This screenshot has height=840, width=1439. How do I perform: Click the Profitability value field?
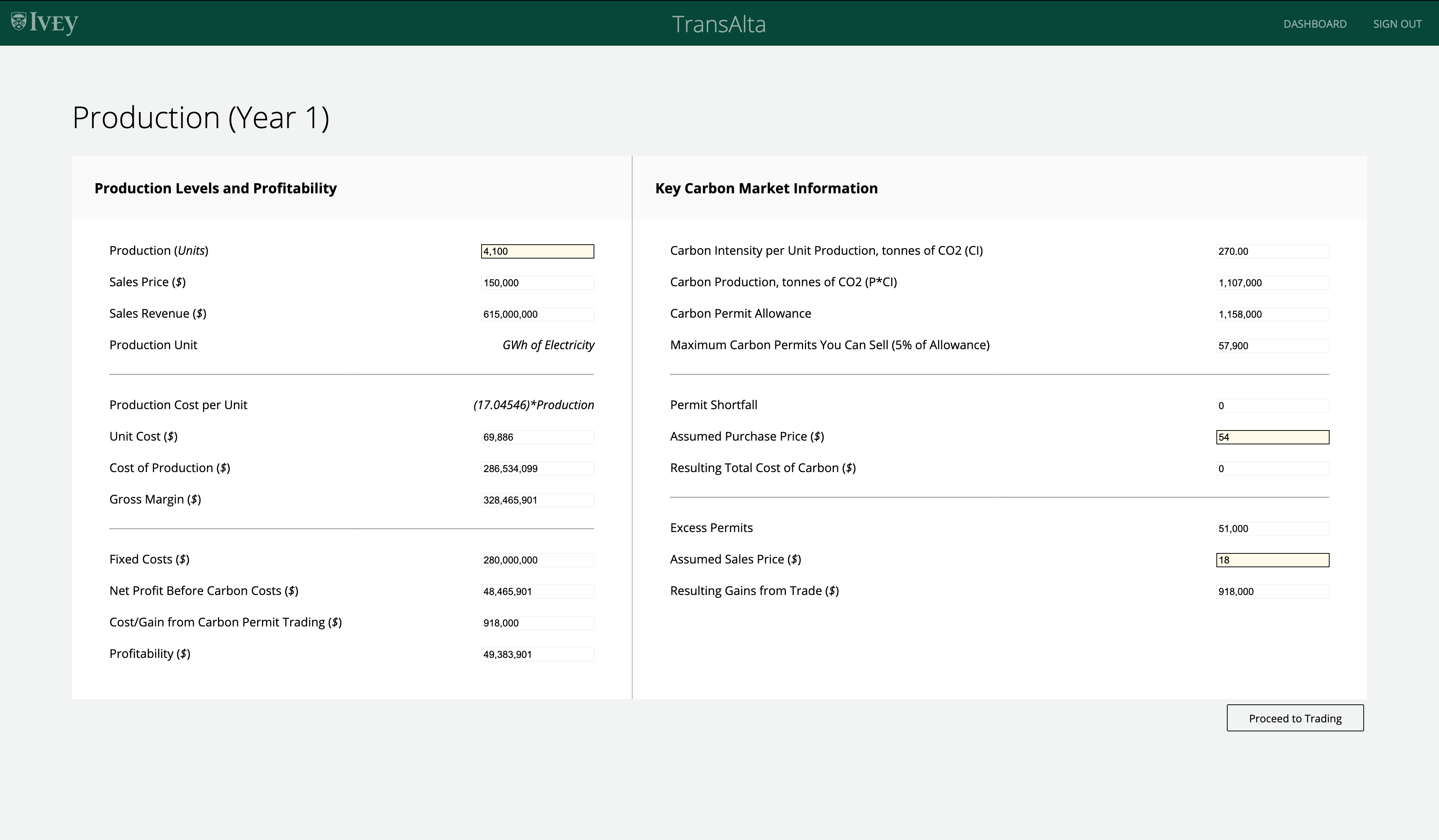pos(537,654)
